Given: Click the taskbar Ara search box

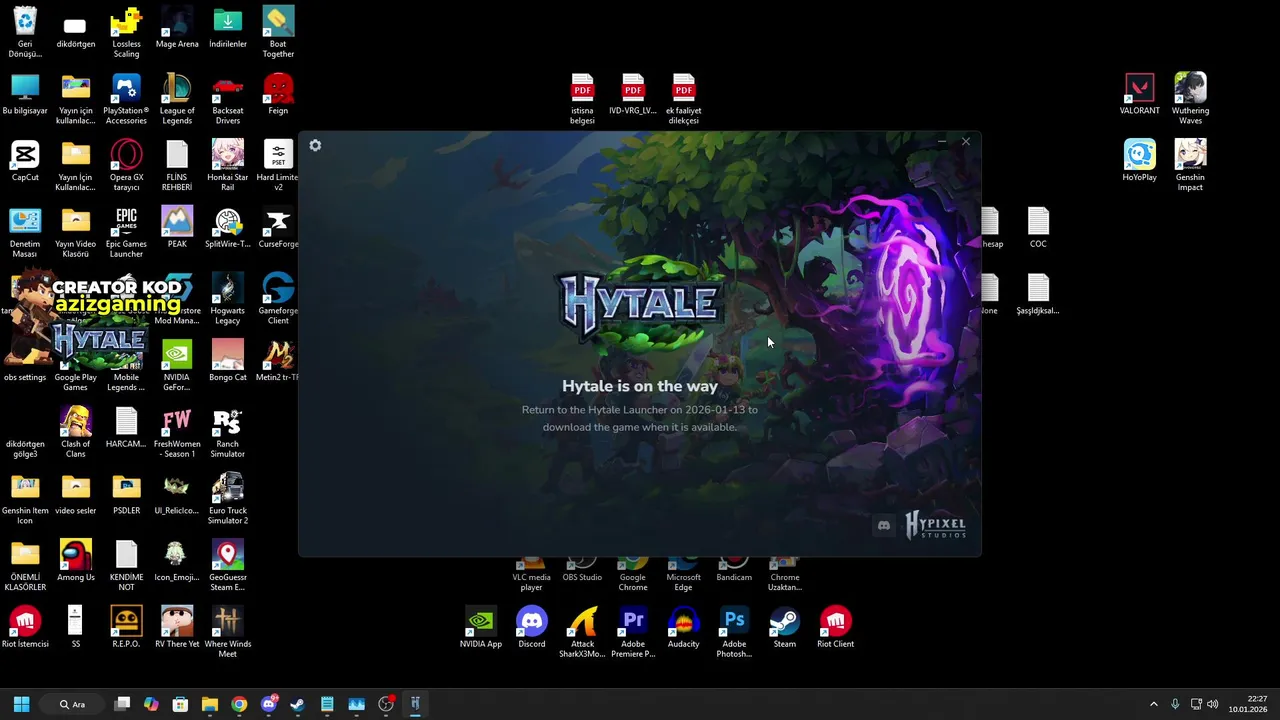Looking at the screenshot, I should tap(73, 704).
